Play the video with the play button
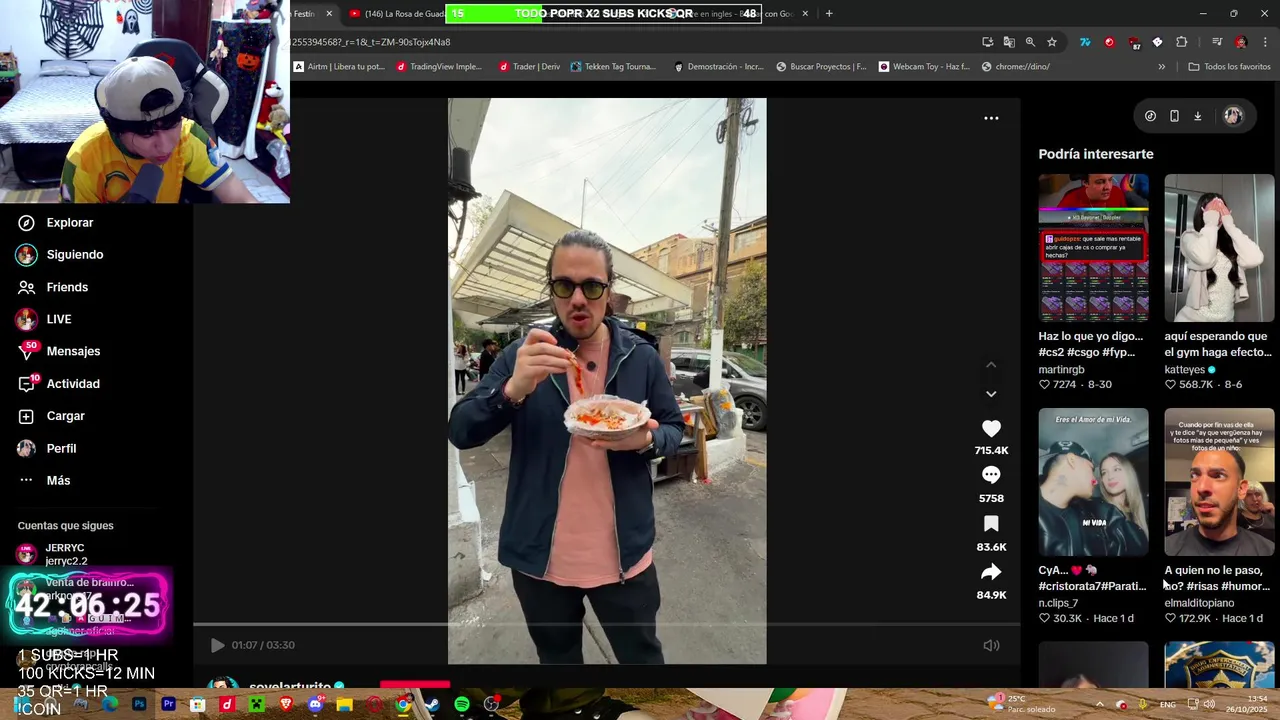1280x720 pixels. [217, 645]
